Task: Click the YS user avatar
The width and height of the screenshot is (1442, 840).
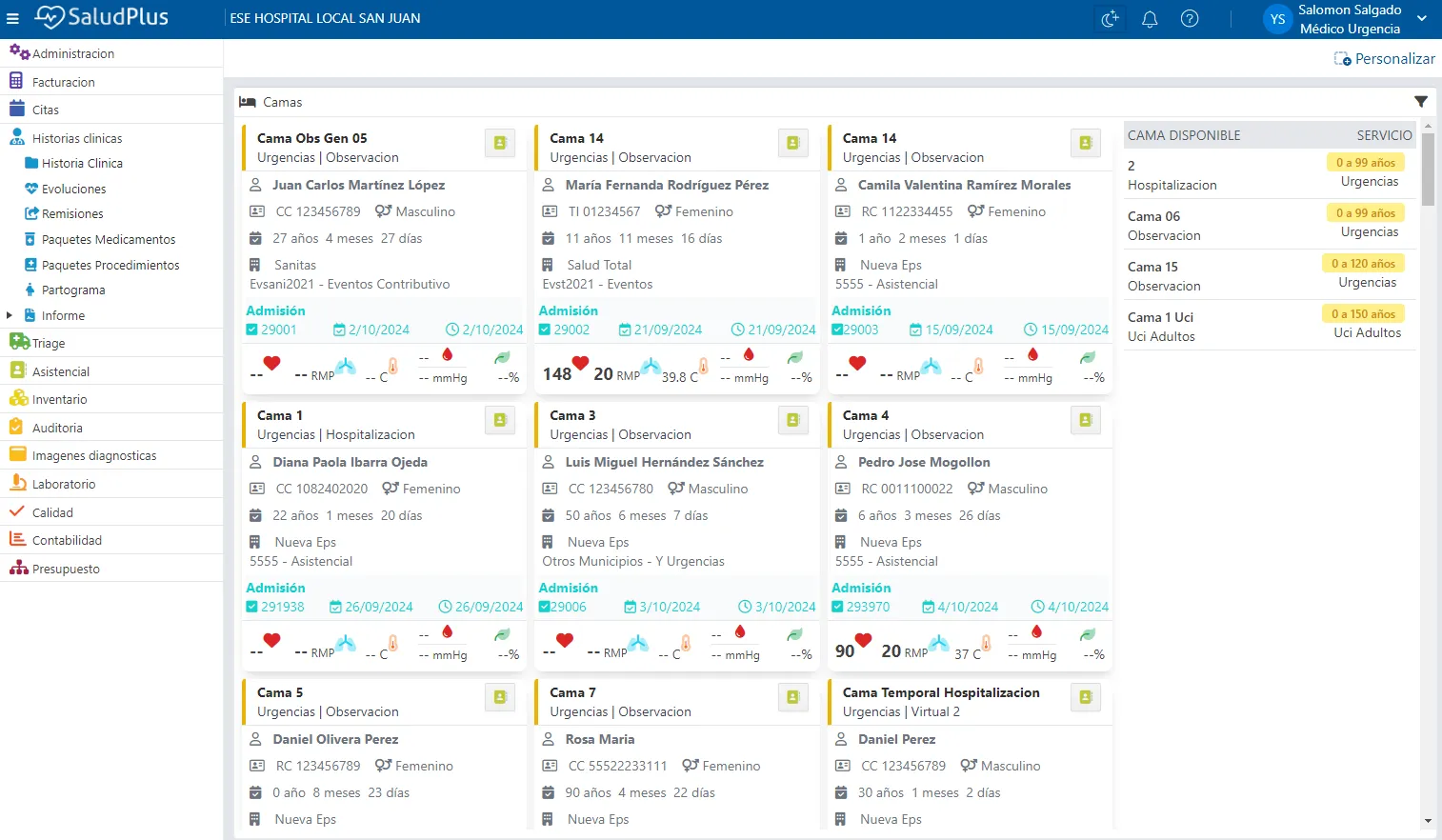Action: [1277, 19]
